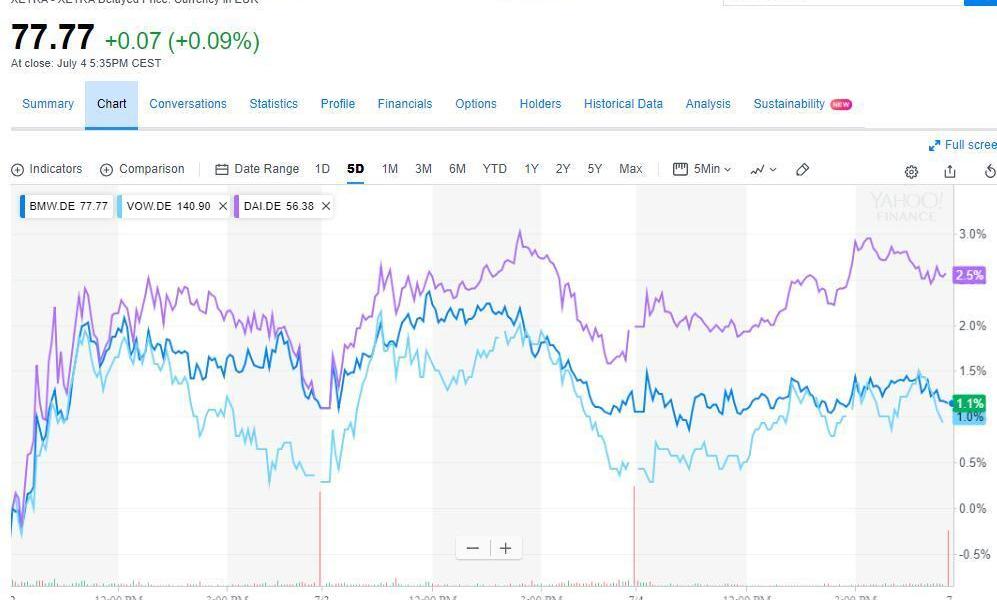Viewport: 997px width, 600px height.
Task: Zoom in with the plus button
Action: tap(506, 548)
